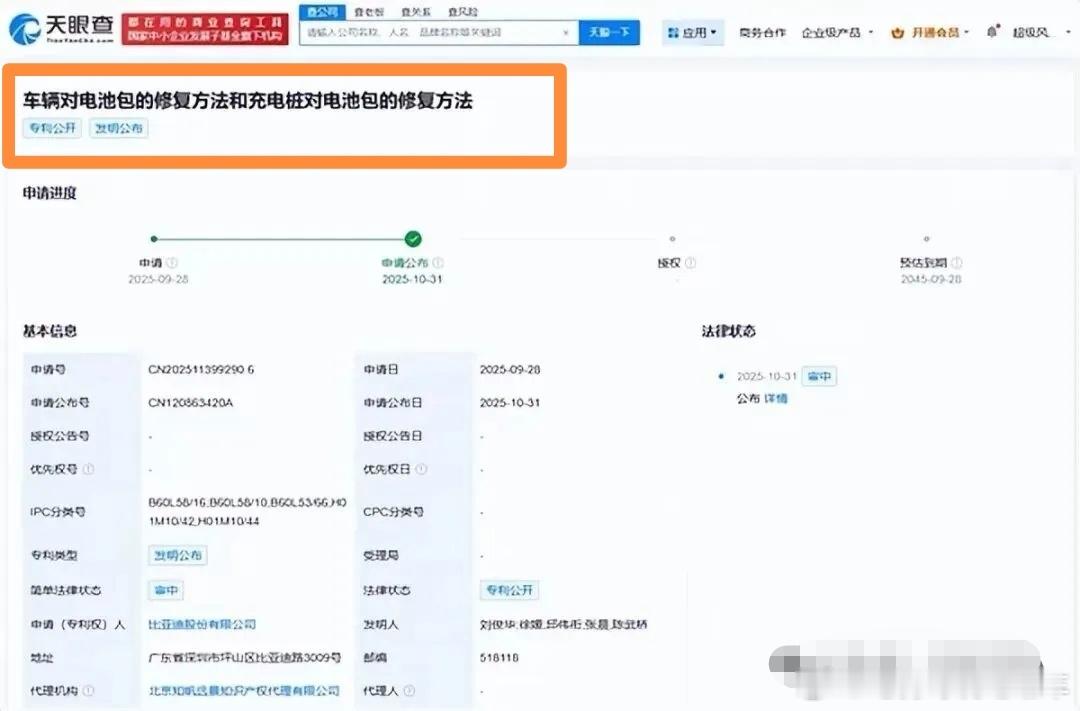Click the VIP crown icon

[x=897, y=32]
